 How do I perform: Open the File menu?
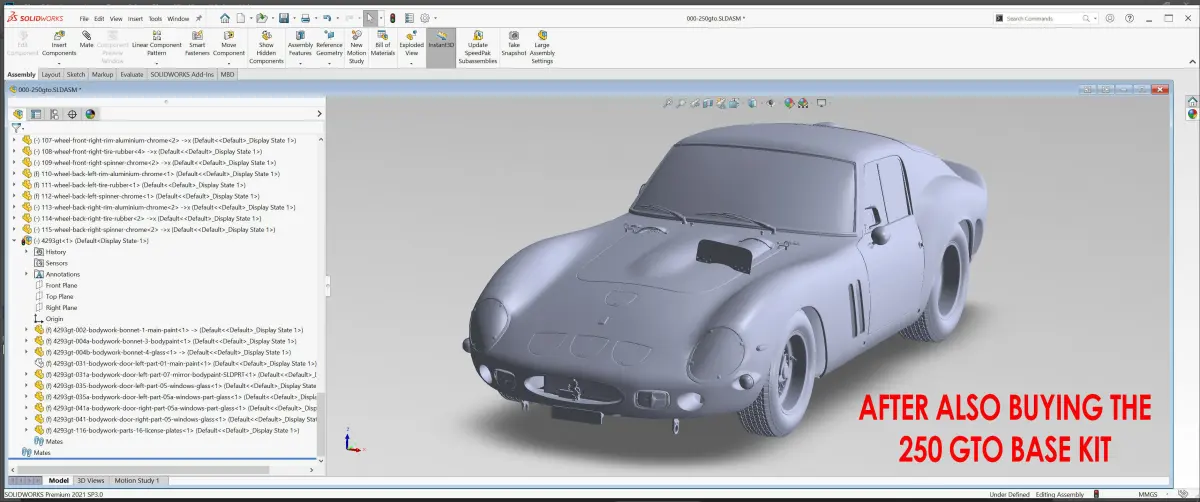(x=84, y=18)
